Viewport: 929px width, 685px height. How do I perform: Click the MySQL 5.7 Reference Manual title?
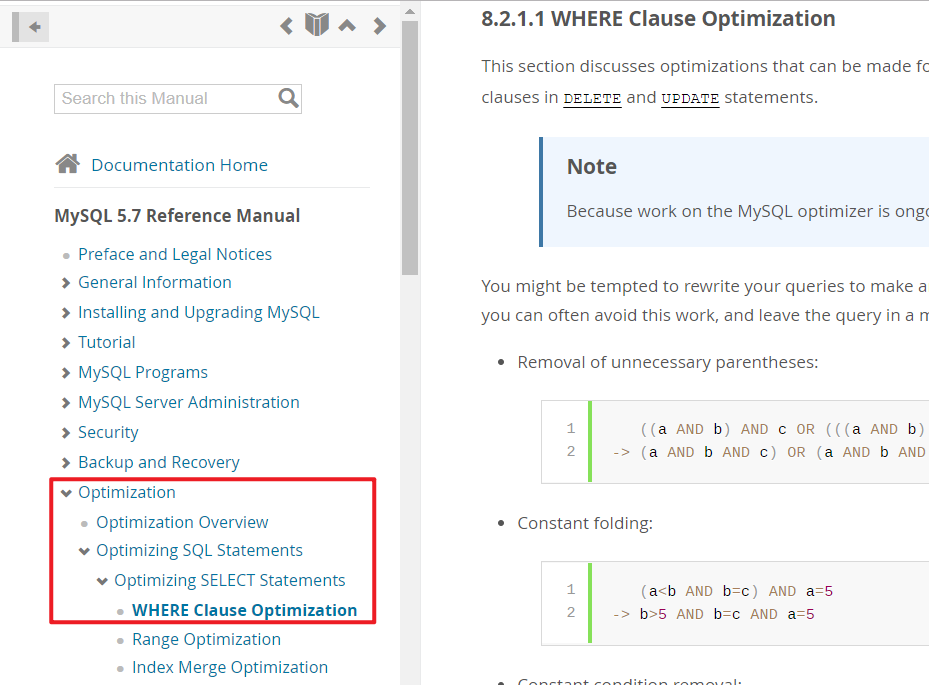177,216
